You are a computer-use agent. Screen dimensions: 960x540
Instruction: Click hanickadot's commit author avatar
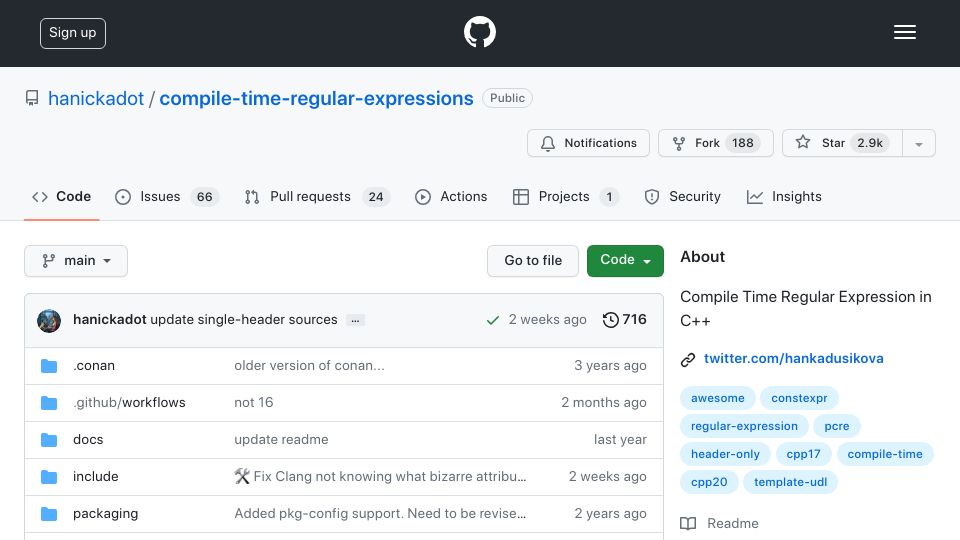(x=49, y=320)
